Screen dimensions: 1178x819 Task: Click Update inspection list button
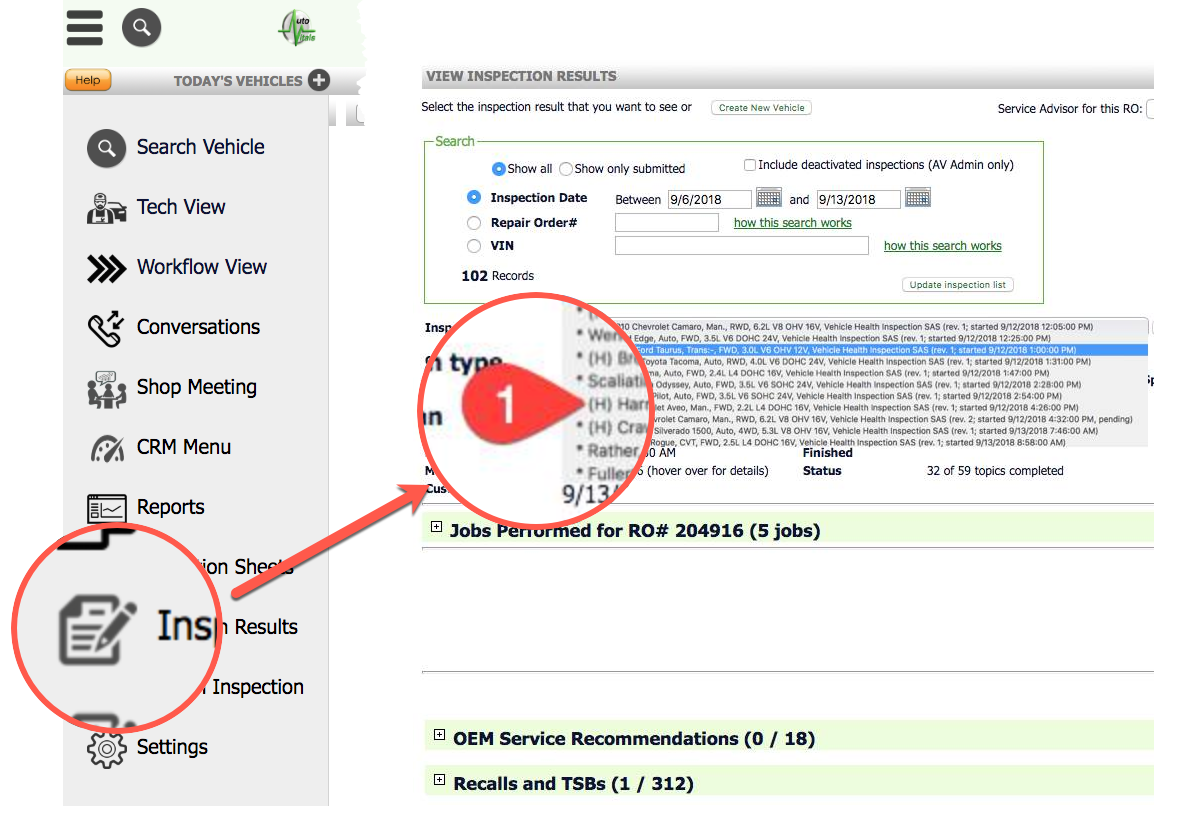coord(957,285)
